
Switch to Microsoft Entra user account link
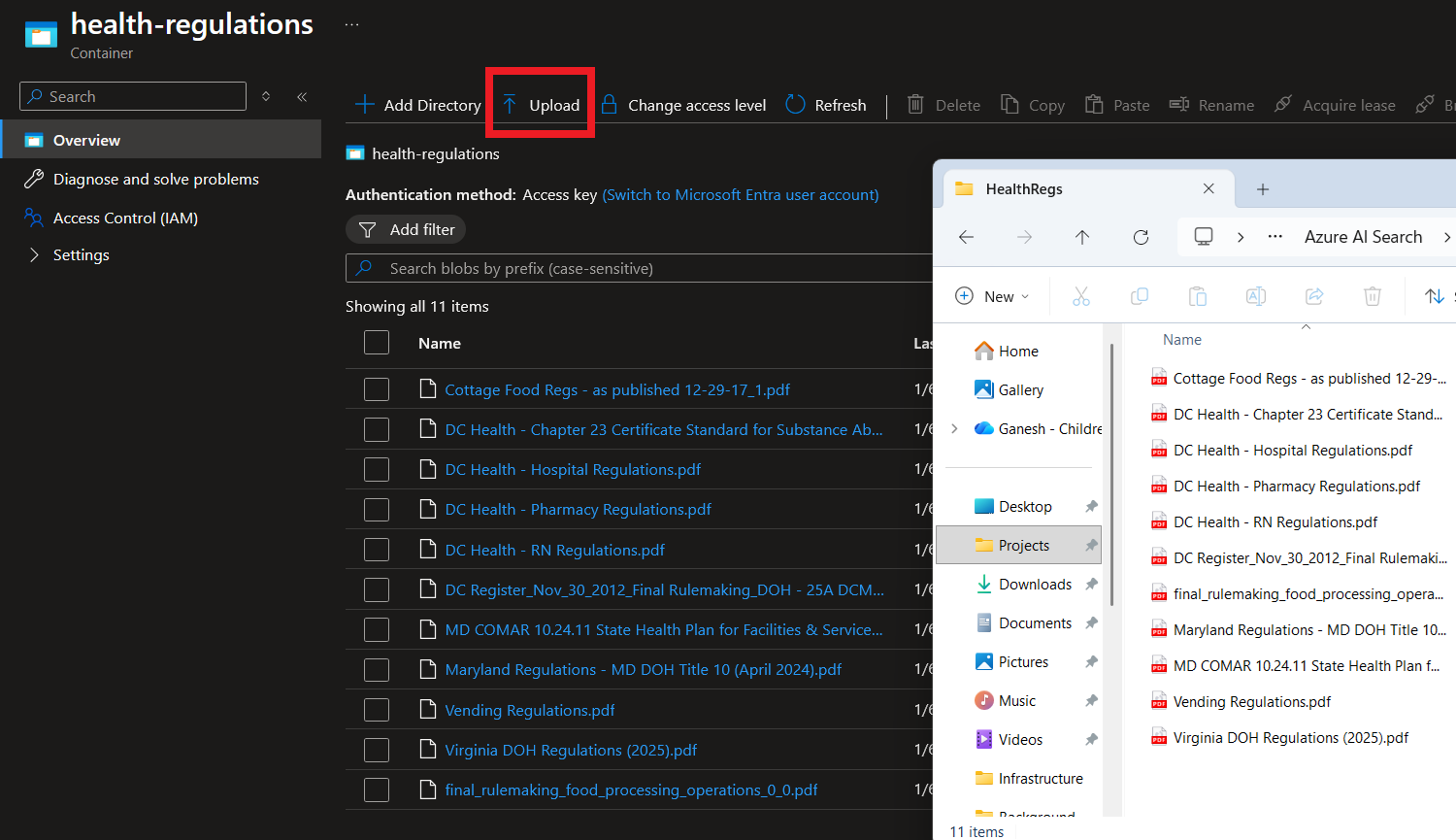[741, 194]
